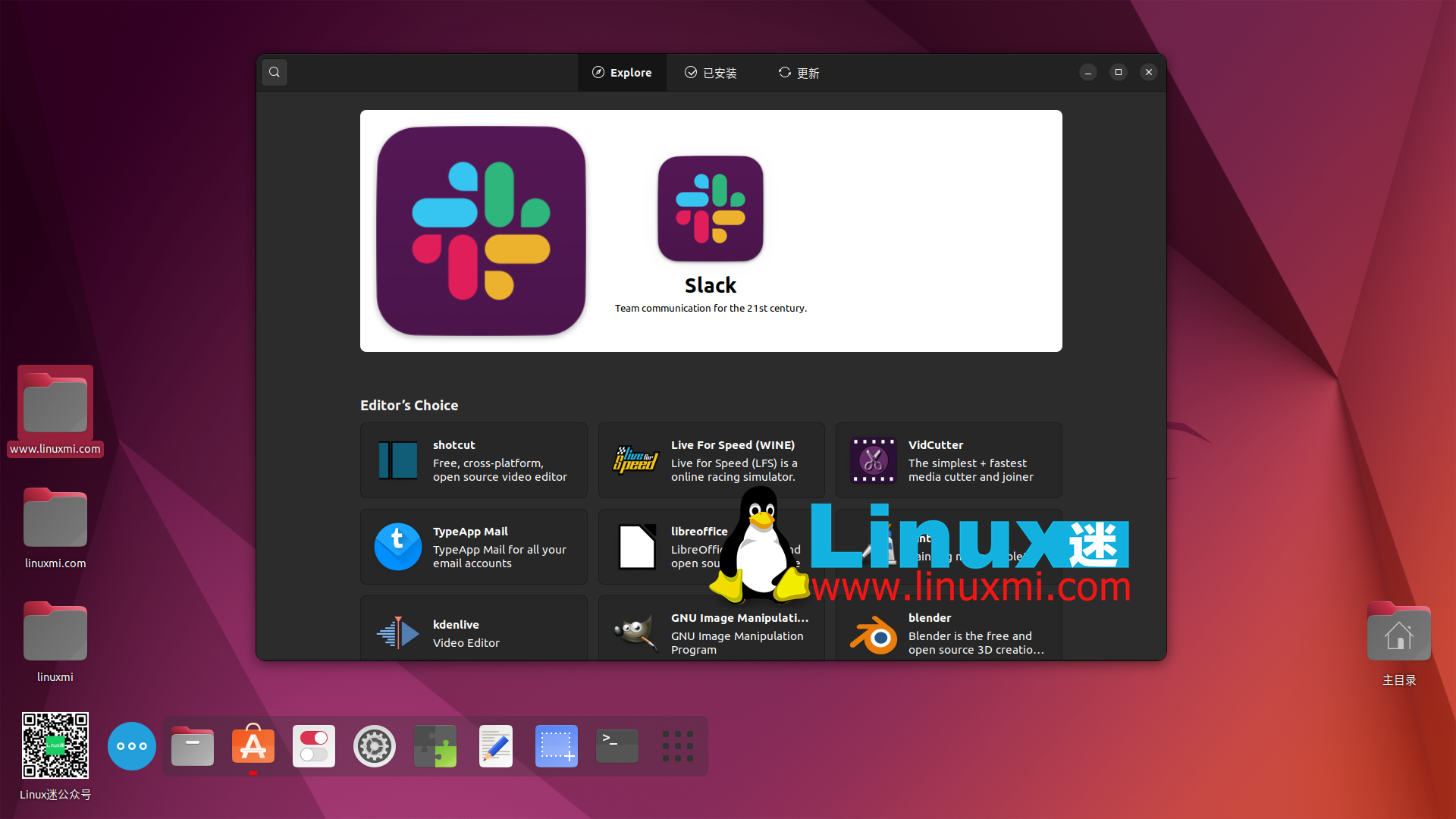The width and height of the screenshot is (1456, 819).
Task: Show applications grid in the dock
Action: pyautogui.click(x=678, y=746)
